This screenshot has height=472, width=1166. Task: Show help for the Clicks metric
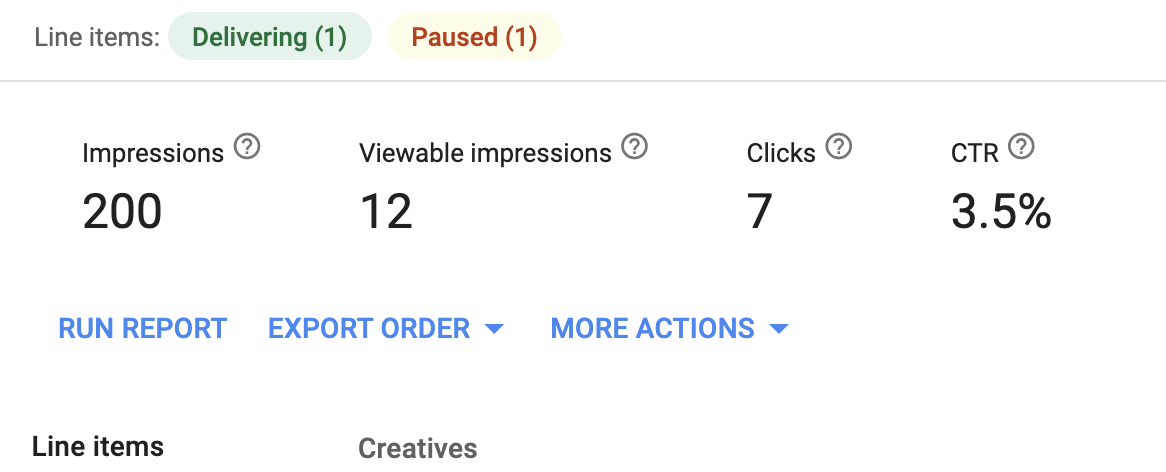tap(838, 146)
